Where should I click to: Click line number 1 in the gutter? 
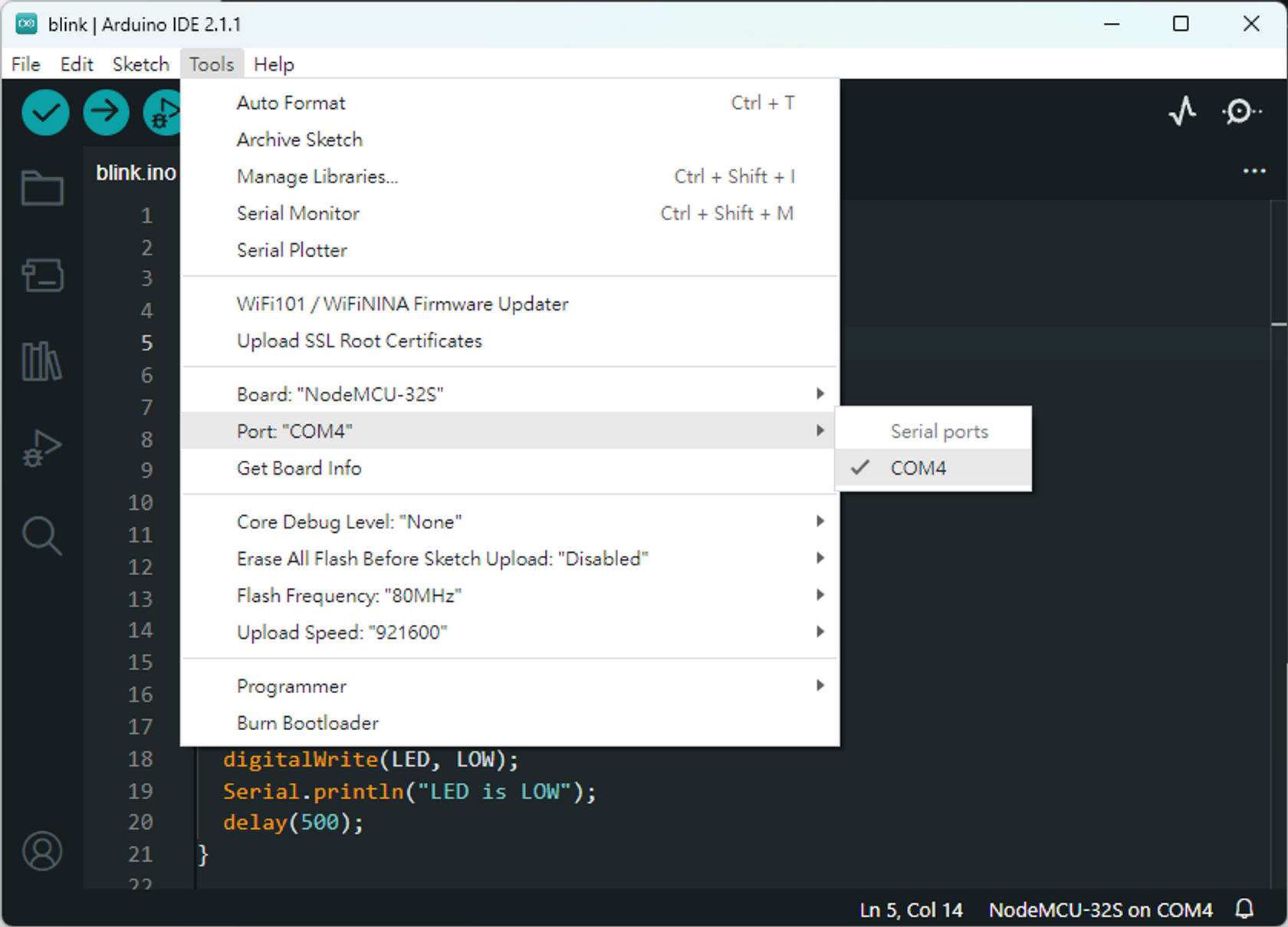point(146,215)
